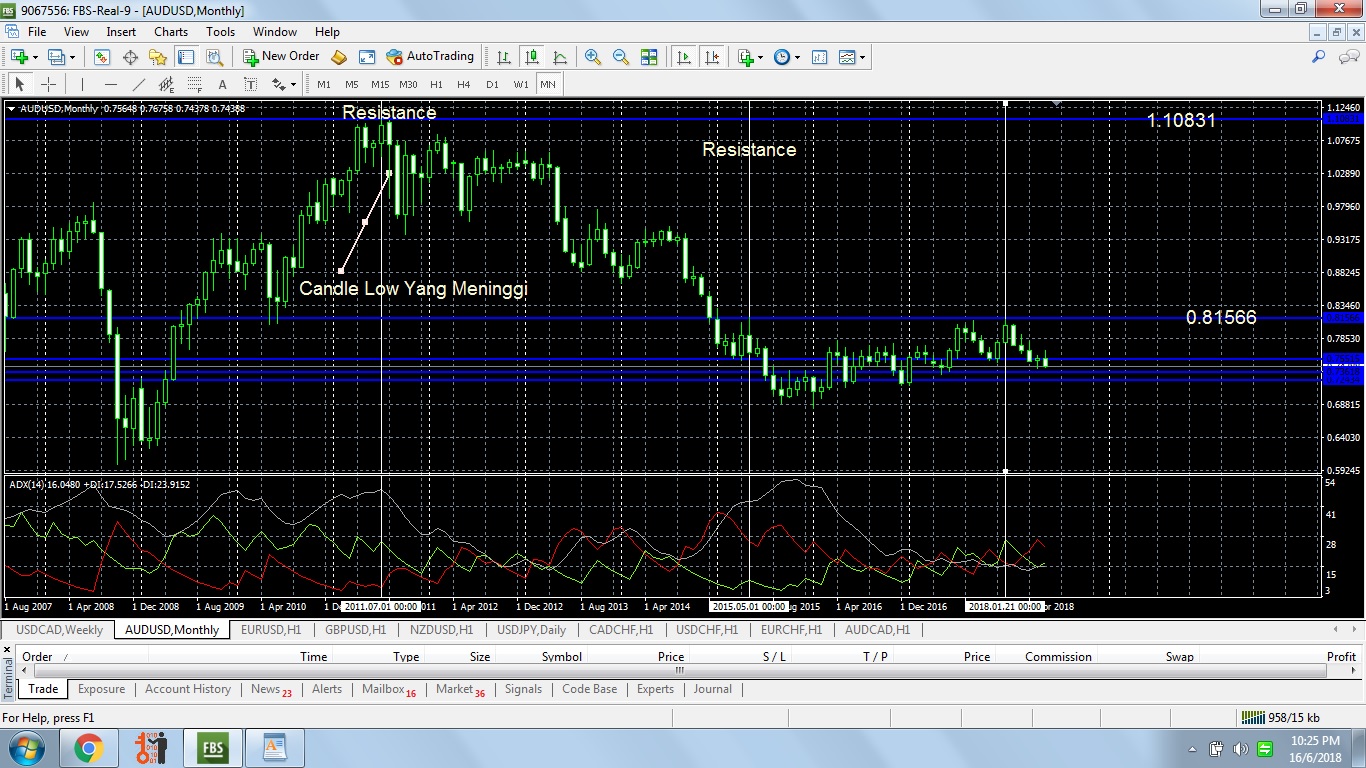Screen dimensions: 1366x768
Task: Switch to the EURUSD,H1 chart tab
Action: pyautogui.click(x=271, y=630)
